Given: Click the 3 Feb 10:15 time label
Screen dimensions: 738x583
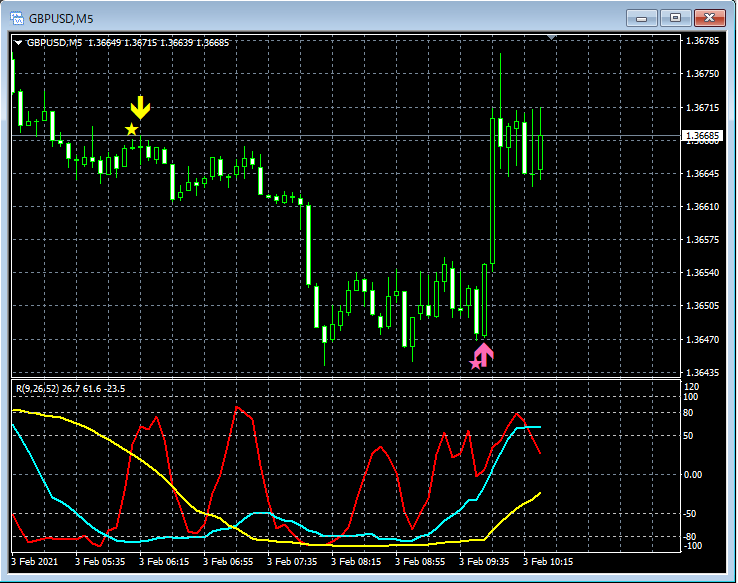Looking at the screenshot, I should coord(548,561).
